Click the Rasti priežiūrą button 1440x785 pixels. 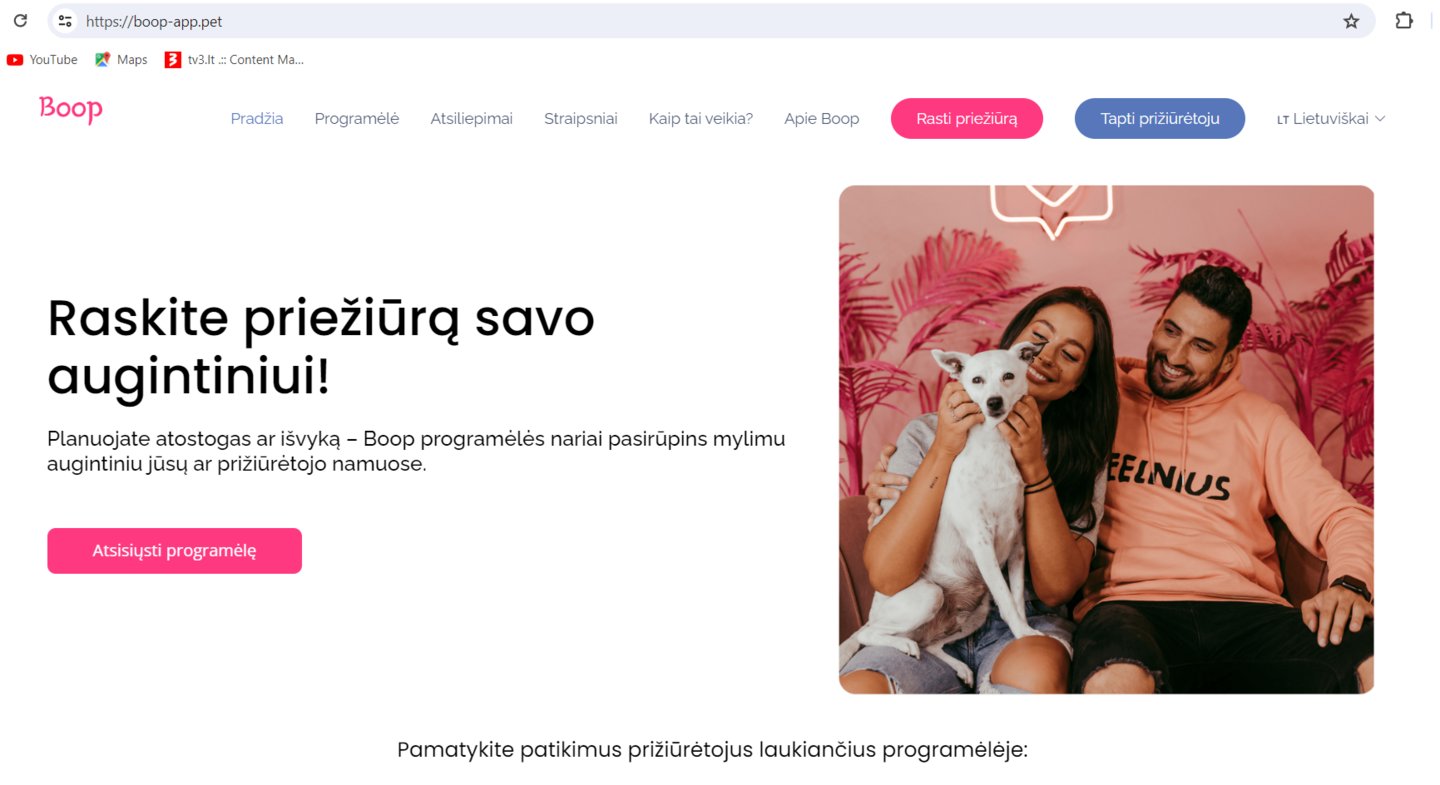[x=967, y=119]
